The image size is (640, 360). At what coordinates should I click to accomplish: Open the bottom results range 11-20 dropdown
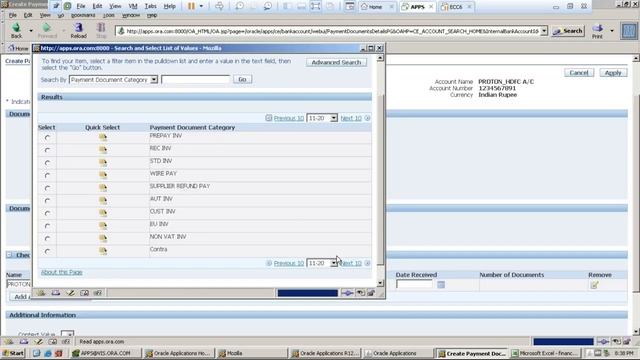334,263
